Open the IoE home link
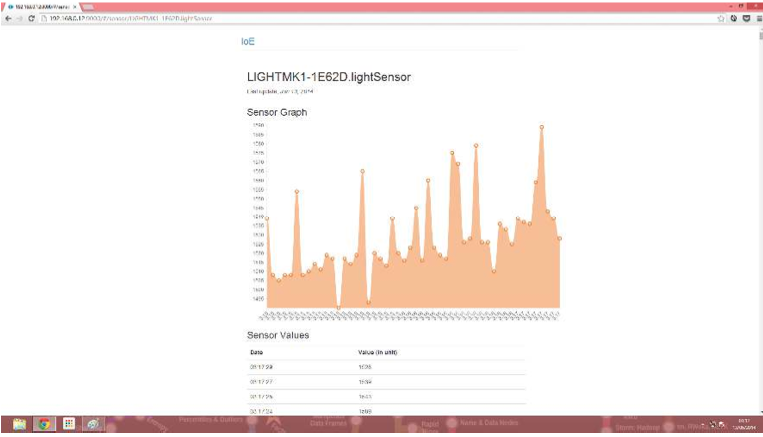The width and height of the screenshot is (763, 437). [248, 41]
